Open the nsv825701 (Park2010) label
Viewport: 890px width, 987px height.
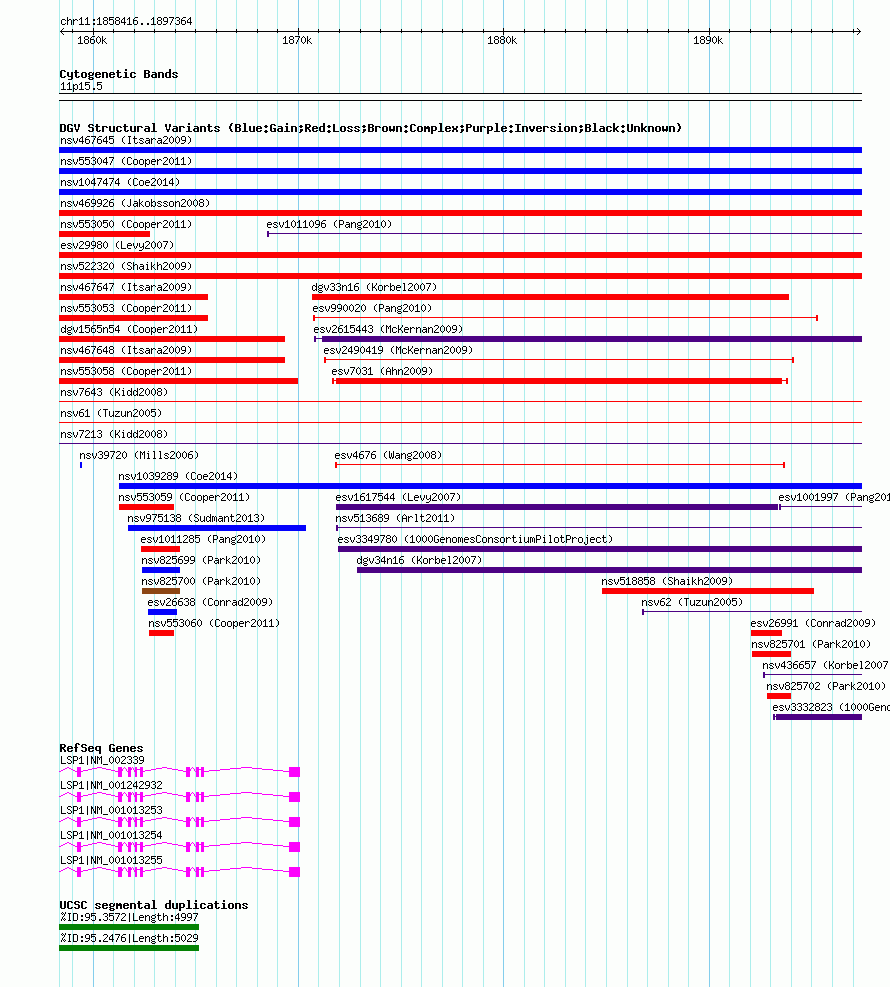click(x=811, y=644)
